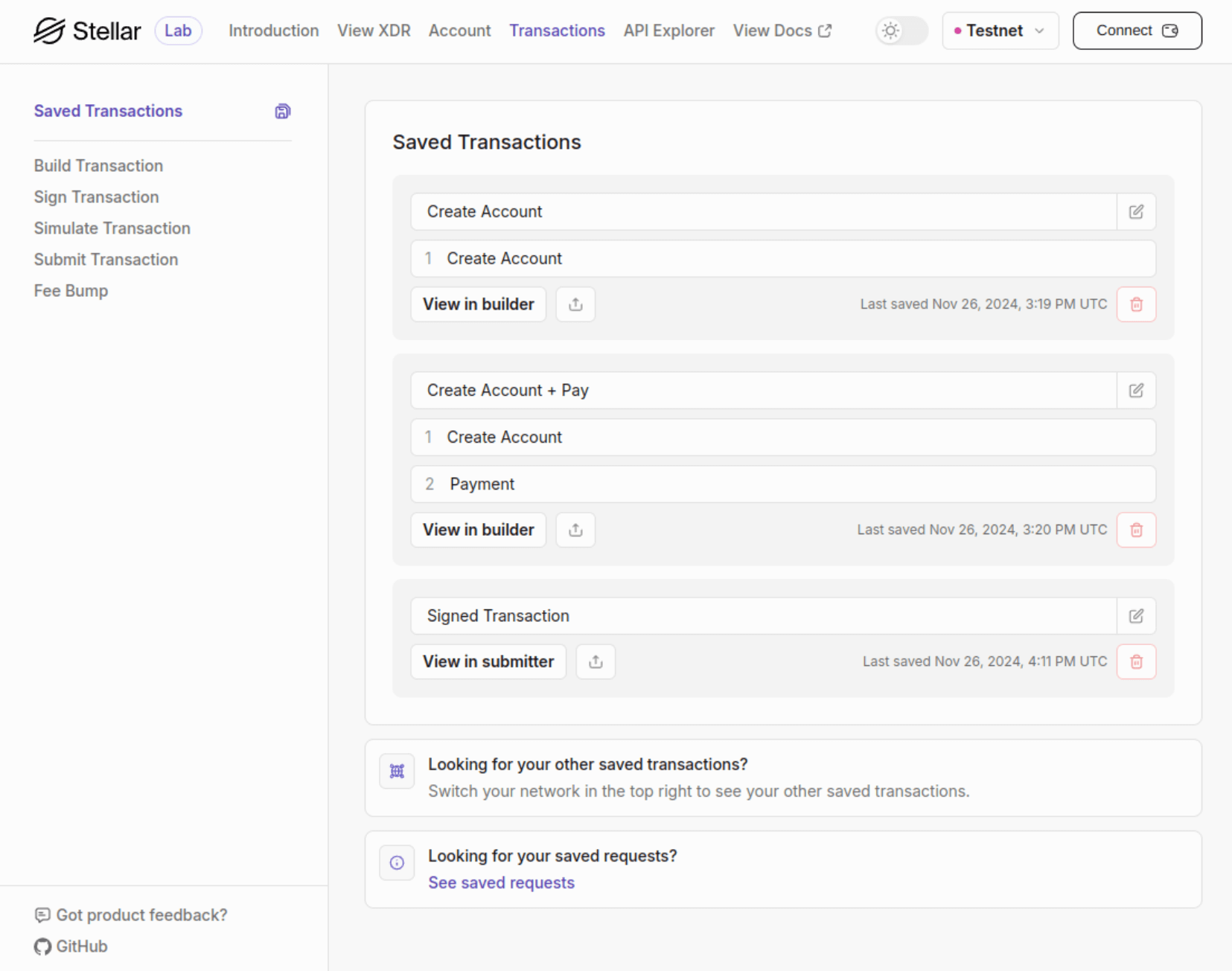The width and height of the screenshot is (1232, 971).
Task: Click the Signed Transaction name field
Action: [764, 616]
